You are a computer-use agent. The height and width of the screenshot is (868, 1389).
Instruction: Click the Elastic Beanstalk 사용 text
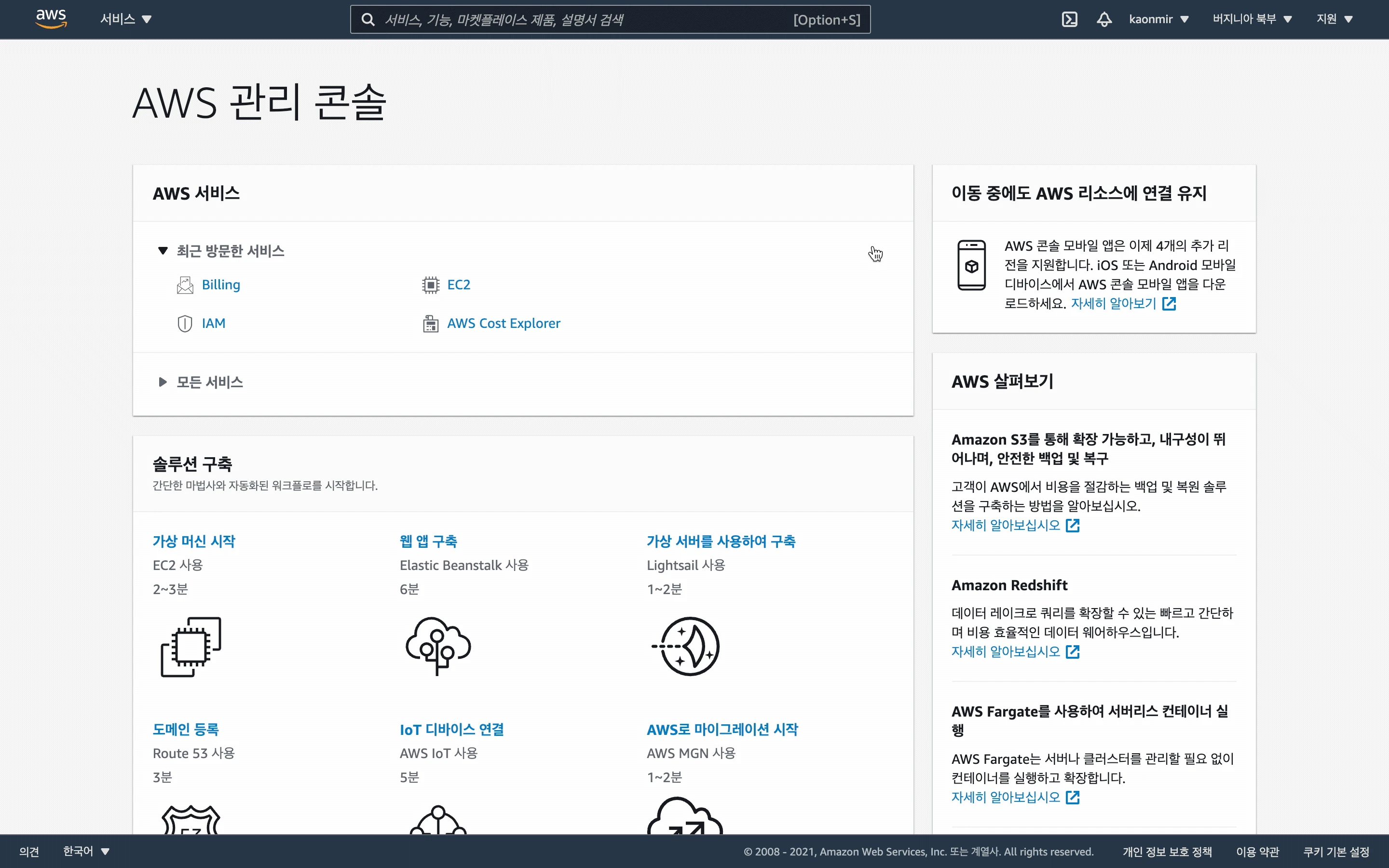(x=464, y=566)
